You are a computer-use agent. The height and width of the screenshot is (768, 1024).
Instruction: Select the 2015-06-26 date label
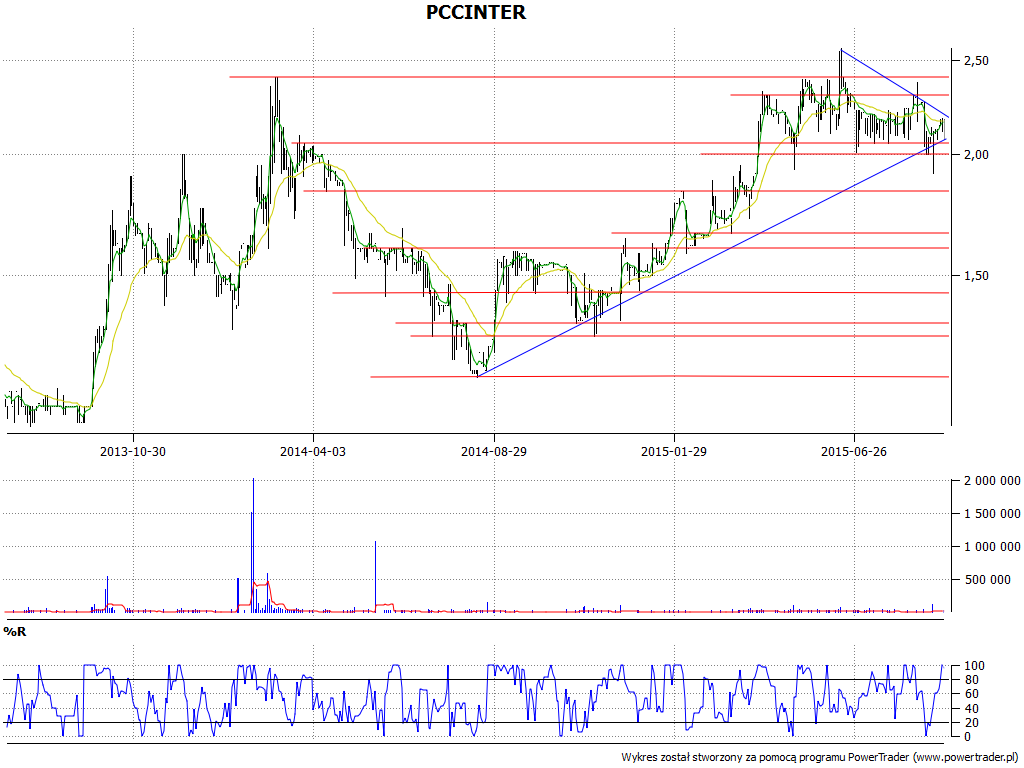(x=854, y=451)
